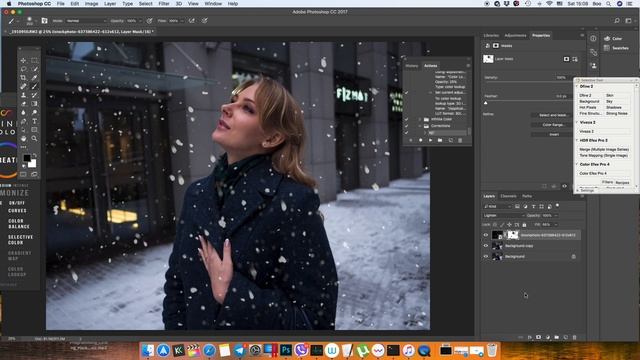Open the Photoshop icon in the Dock
The height and width of the screenshot is (360, 640).
click(286, 350)
